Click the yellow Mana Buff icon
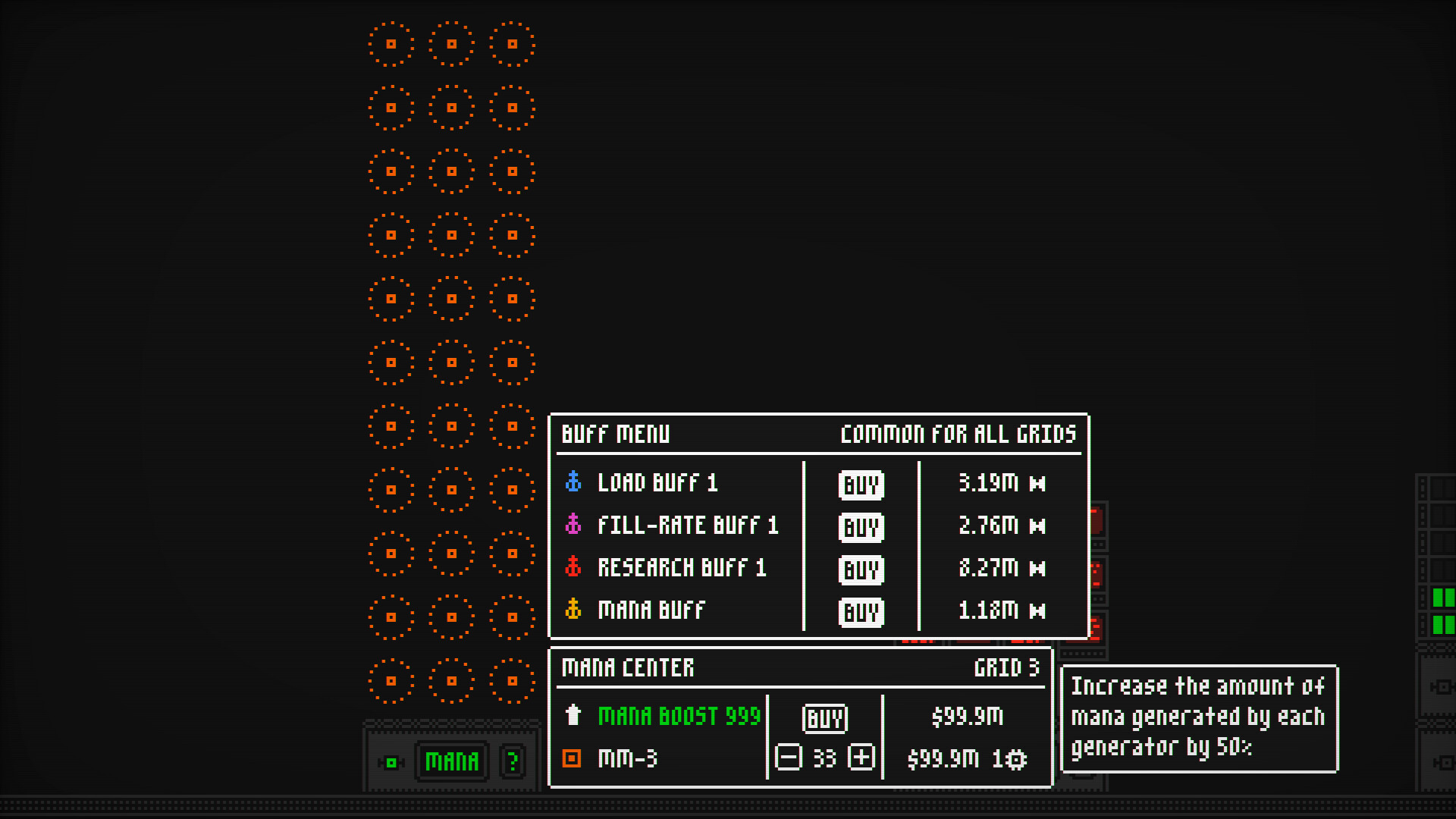 (573, 610)
